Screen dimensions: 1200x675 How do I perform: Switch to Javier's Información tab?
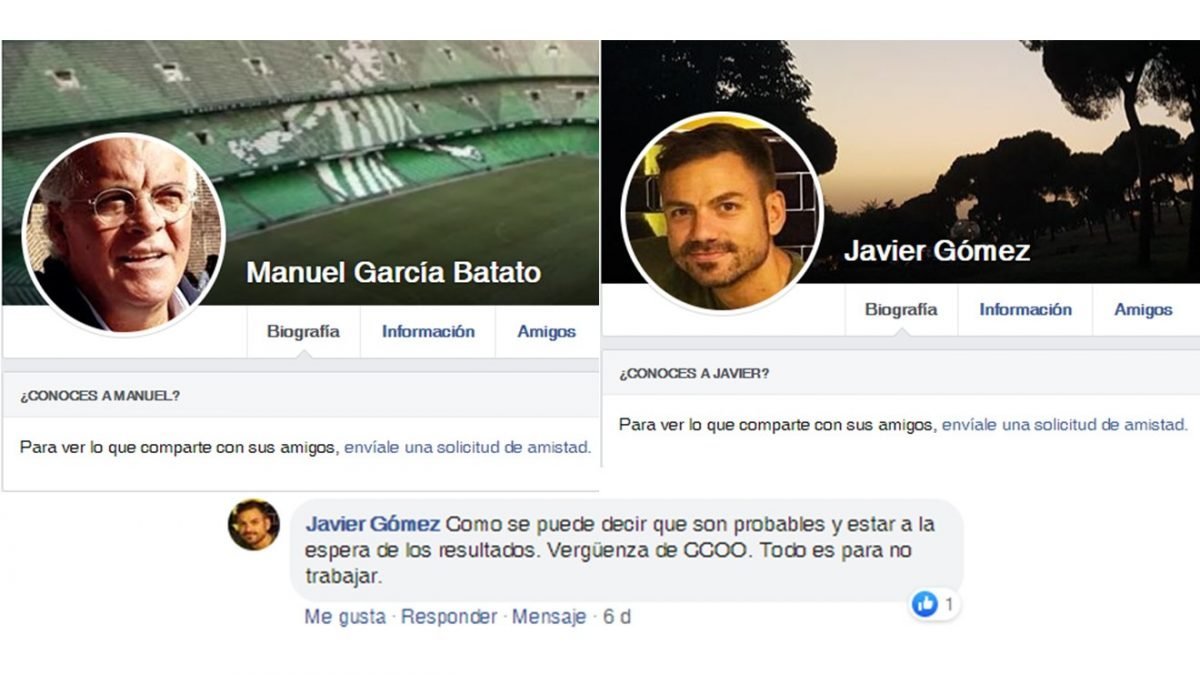(x=1025, y=310)
